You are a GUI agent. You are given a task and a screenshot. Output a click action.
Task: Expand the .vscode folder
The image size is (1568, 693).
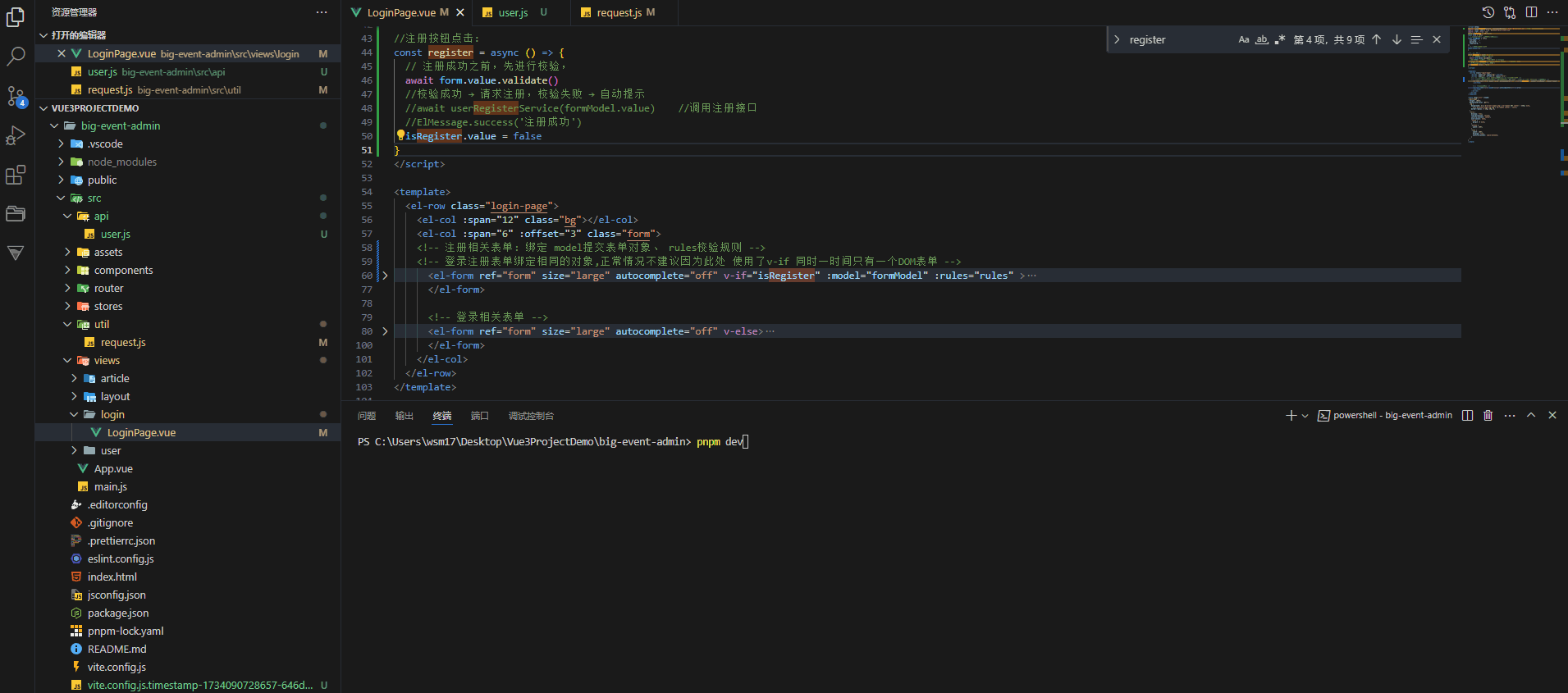[61, 144]
